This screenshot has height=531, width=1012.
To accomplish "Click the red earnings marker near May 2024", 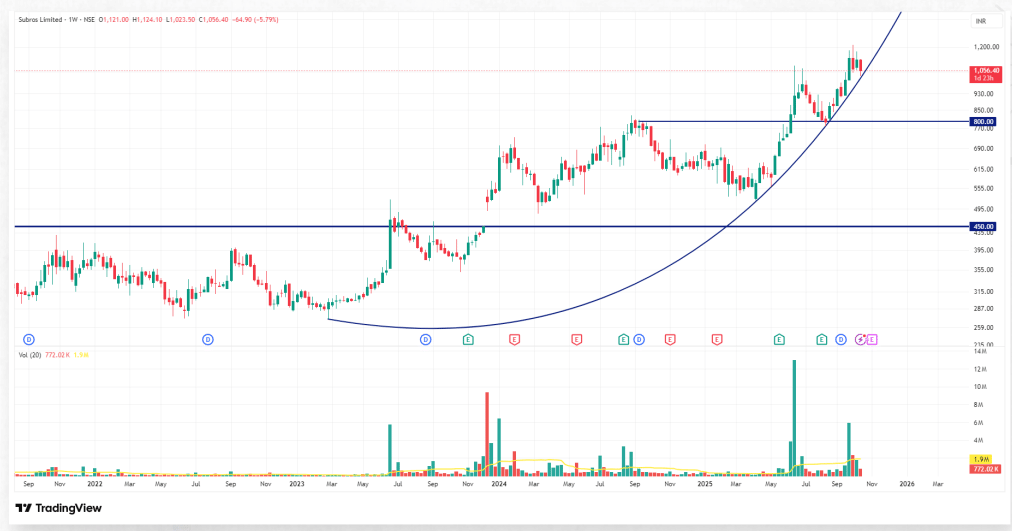I will 576,340.
